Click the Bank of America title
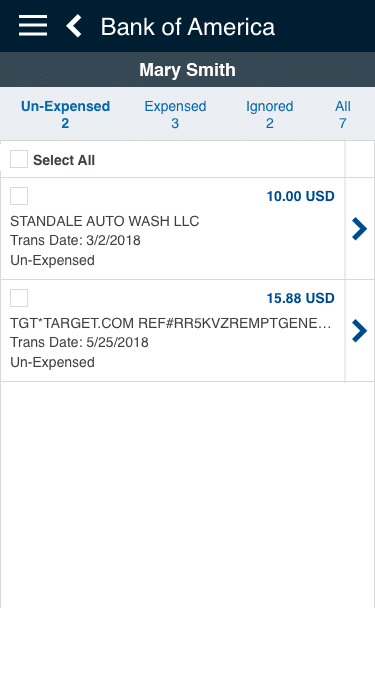 pyautogui.click(x=188, y=27)
